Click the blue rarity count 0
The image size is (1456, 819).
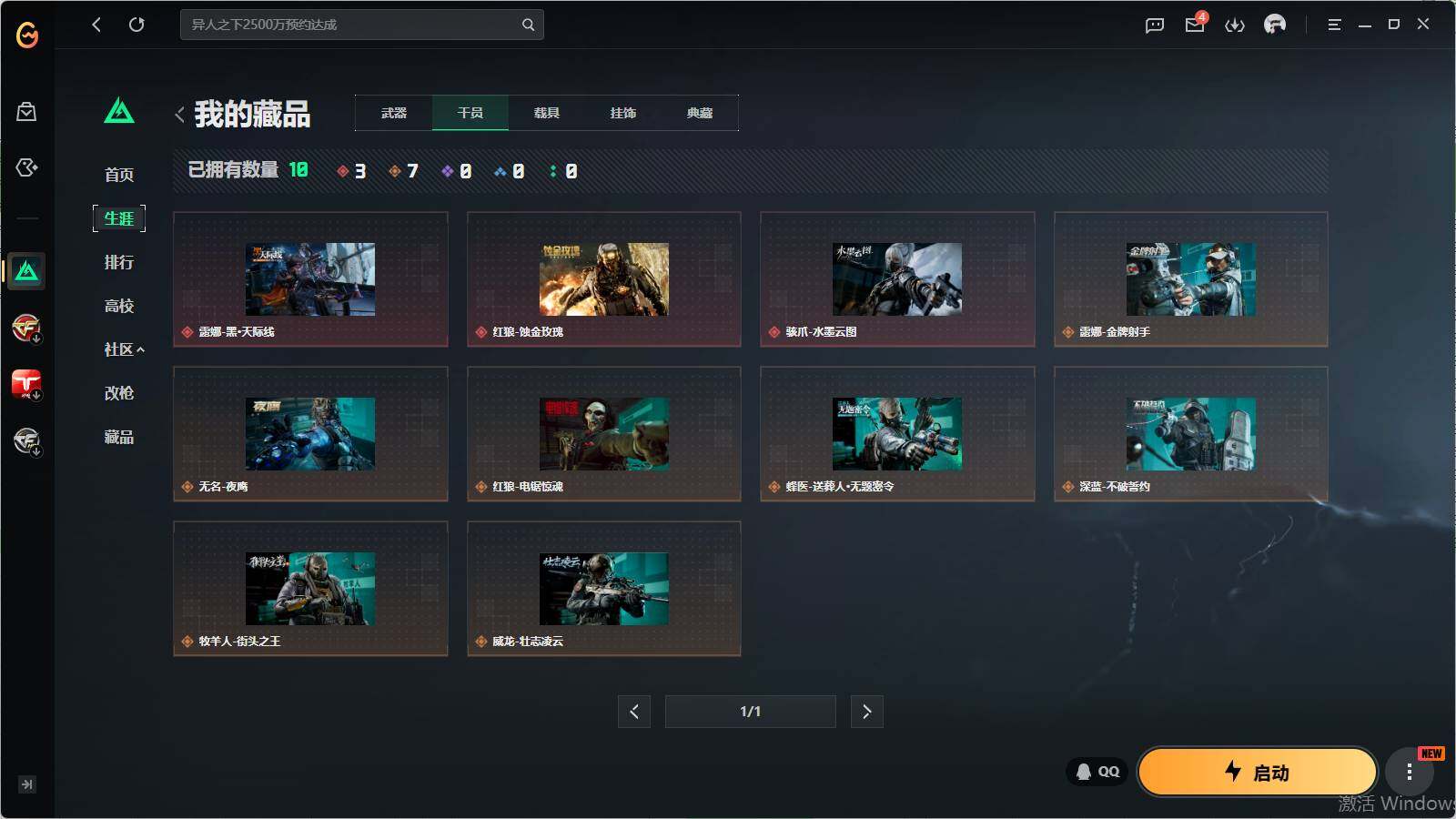(509, 171)
